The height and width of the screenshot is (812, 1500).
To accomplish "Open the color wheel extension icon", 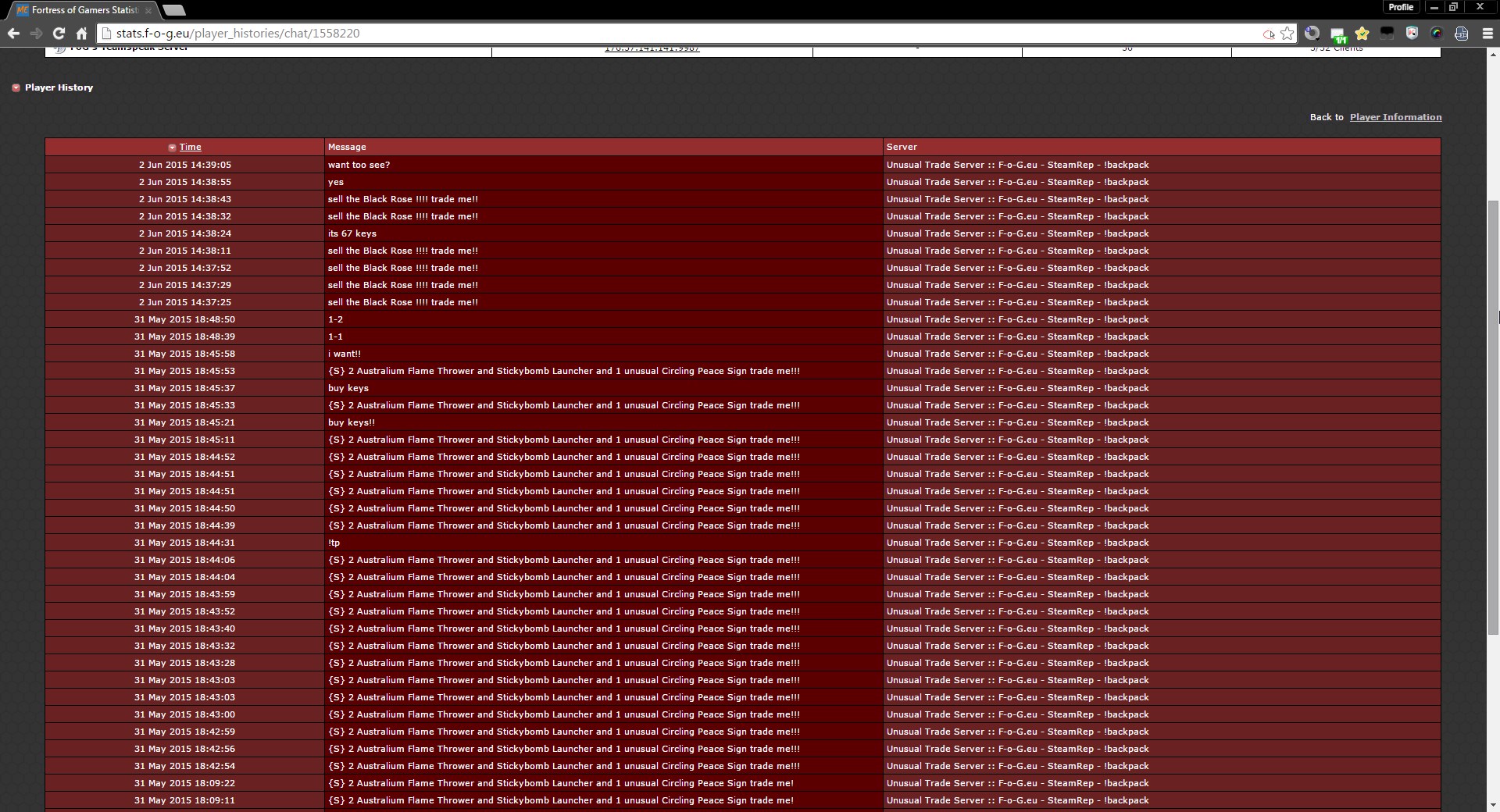I will (1437, 34).
